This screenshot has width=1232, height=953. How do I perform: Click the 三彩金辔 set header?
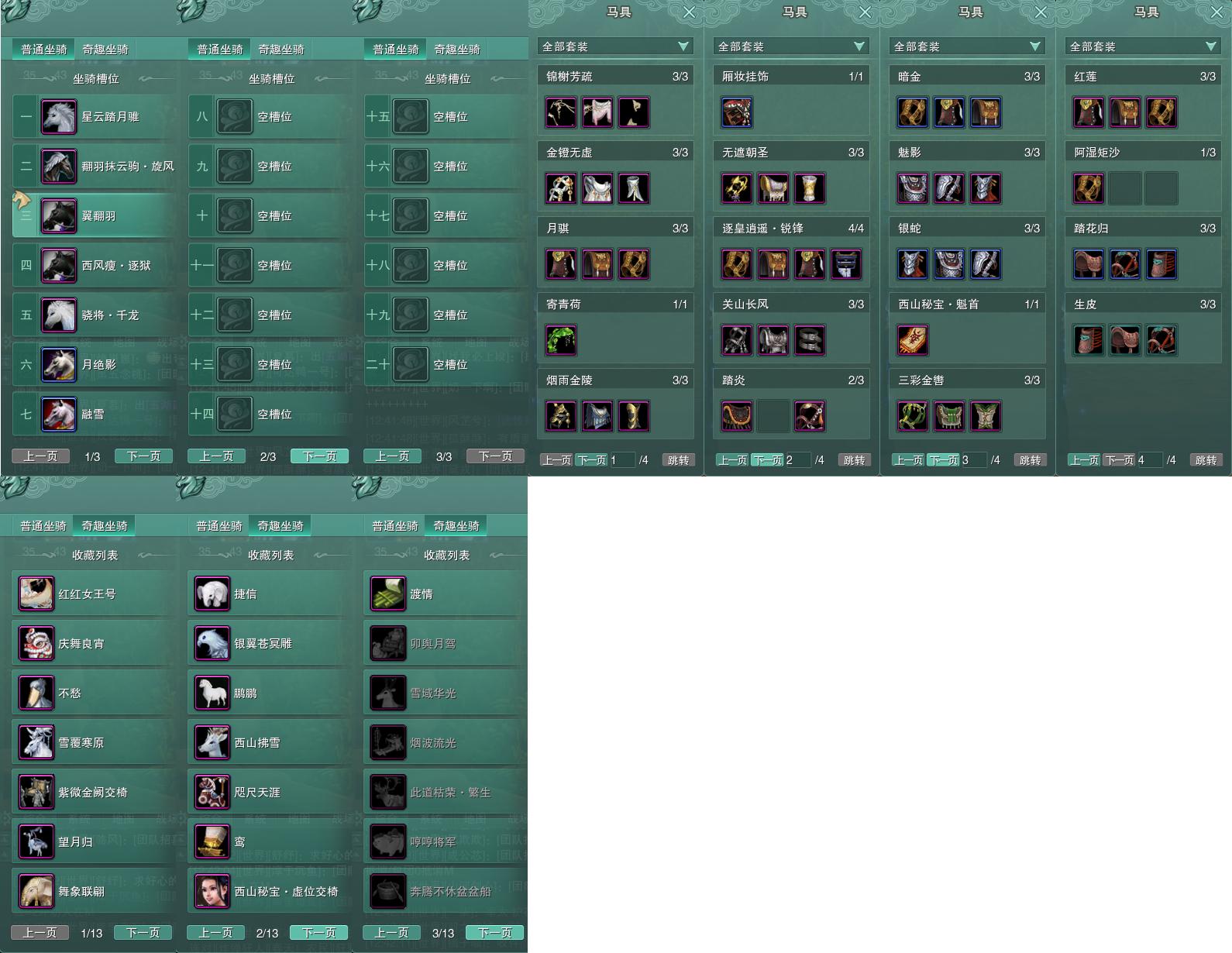967,380
